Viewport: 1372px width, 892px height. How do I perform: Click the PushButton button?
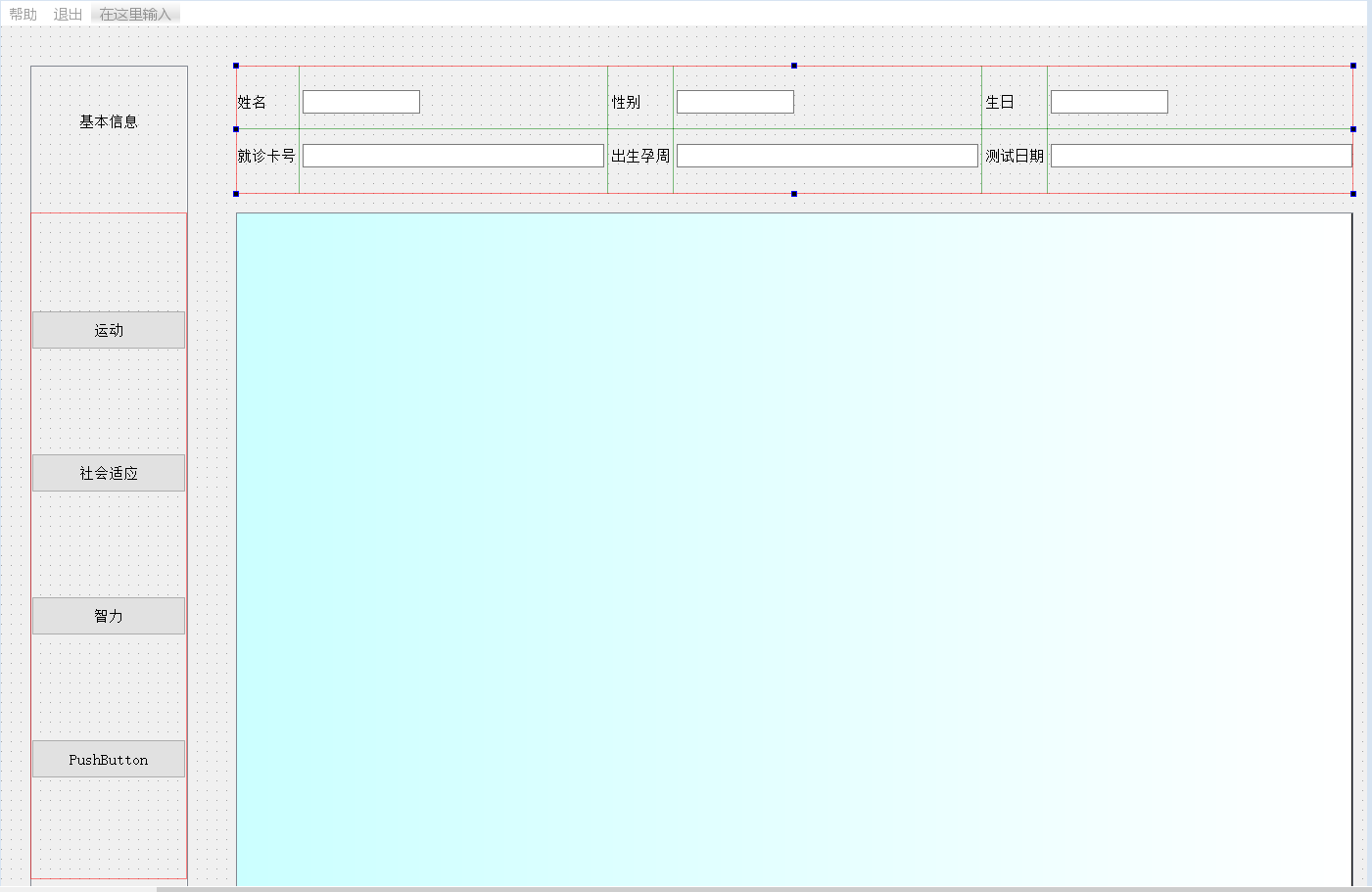(x=109, y=759)
